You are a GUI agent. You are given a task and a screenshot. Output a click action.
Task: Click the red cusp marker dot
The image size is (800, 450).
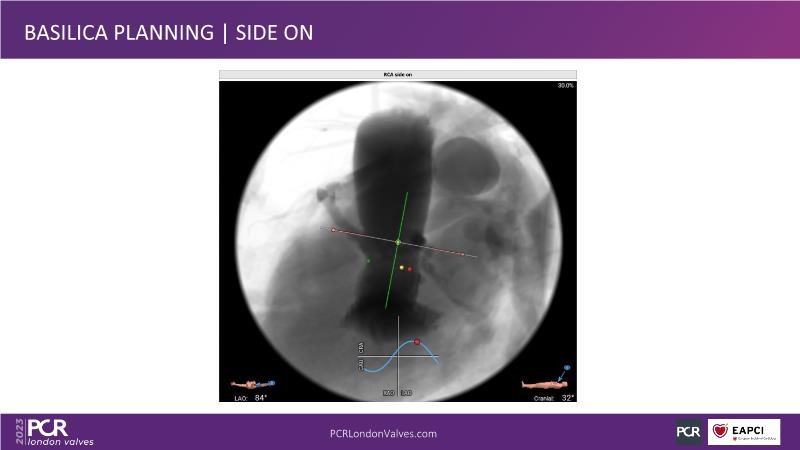coord(410,269)
